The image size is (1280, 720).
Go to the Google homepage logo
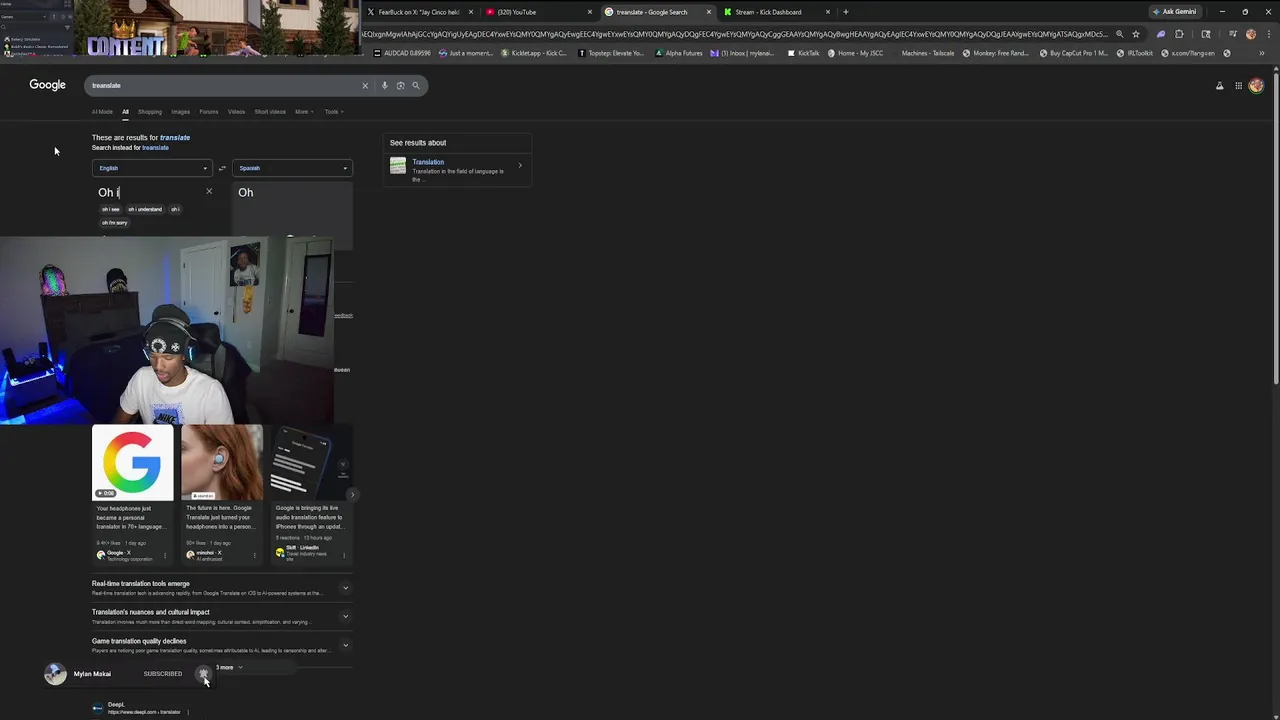(47, 85)
